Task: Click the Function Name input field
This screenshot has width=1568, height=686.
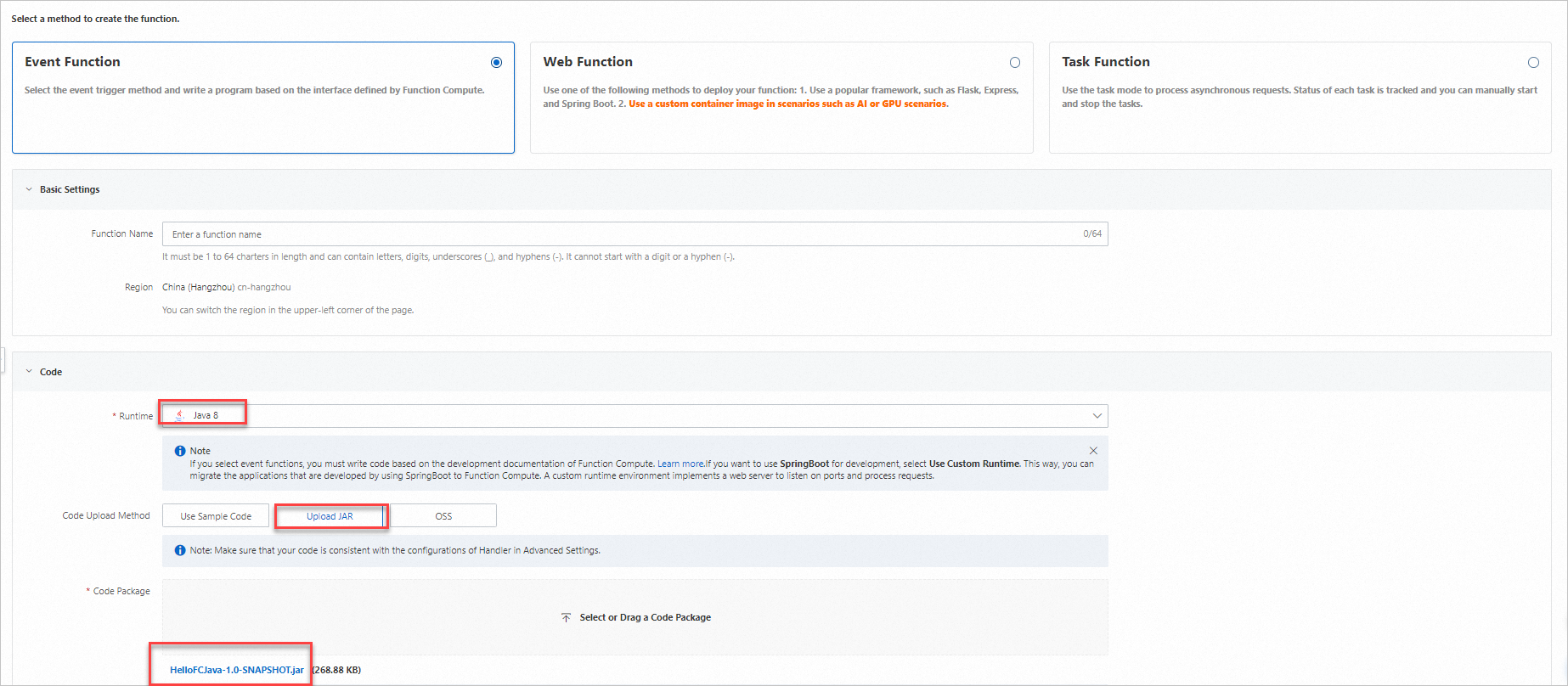Action: pos(635,233)
